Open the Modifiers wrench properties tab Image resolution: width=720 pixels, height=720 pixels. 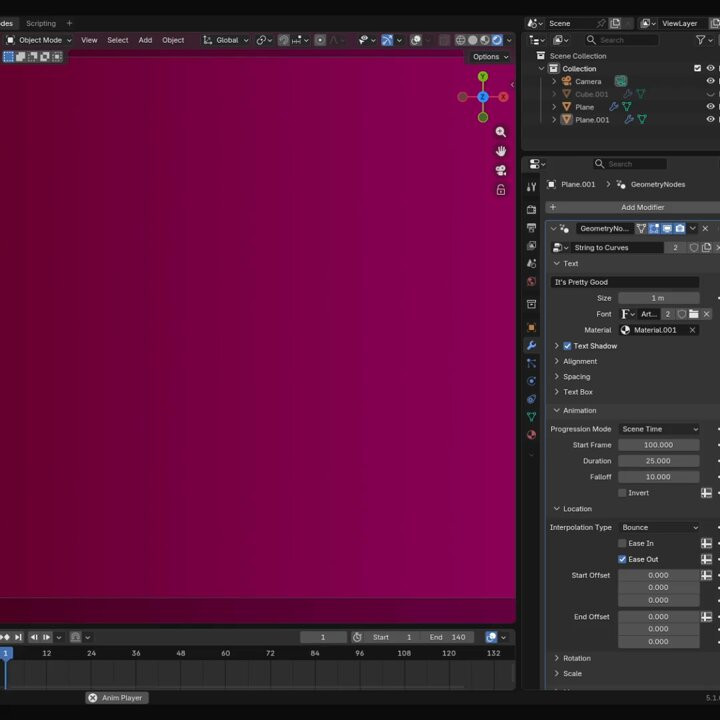531,345
